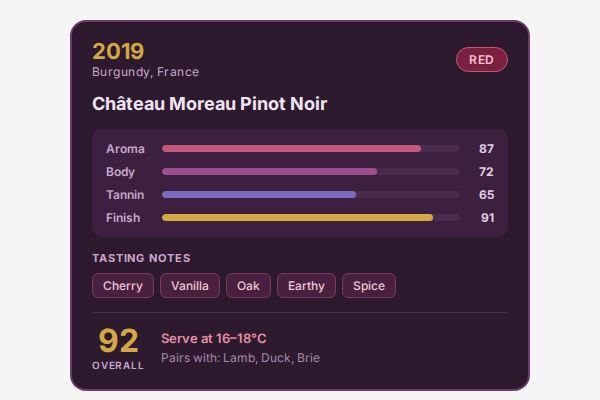This screenshot has width=600, height=400.
Task: Click the Aroma rating bar
Action: point(310,149)
